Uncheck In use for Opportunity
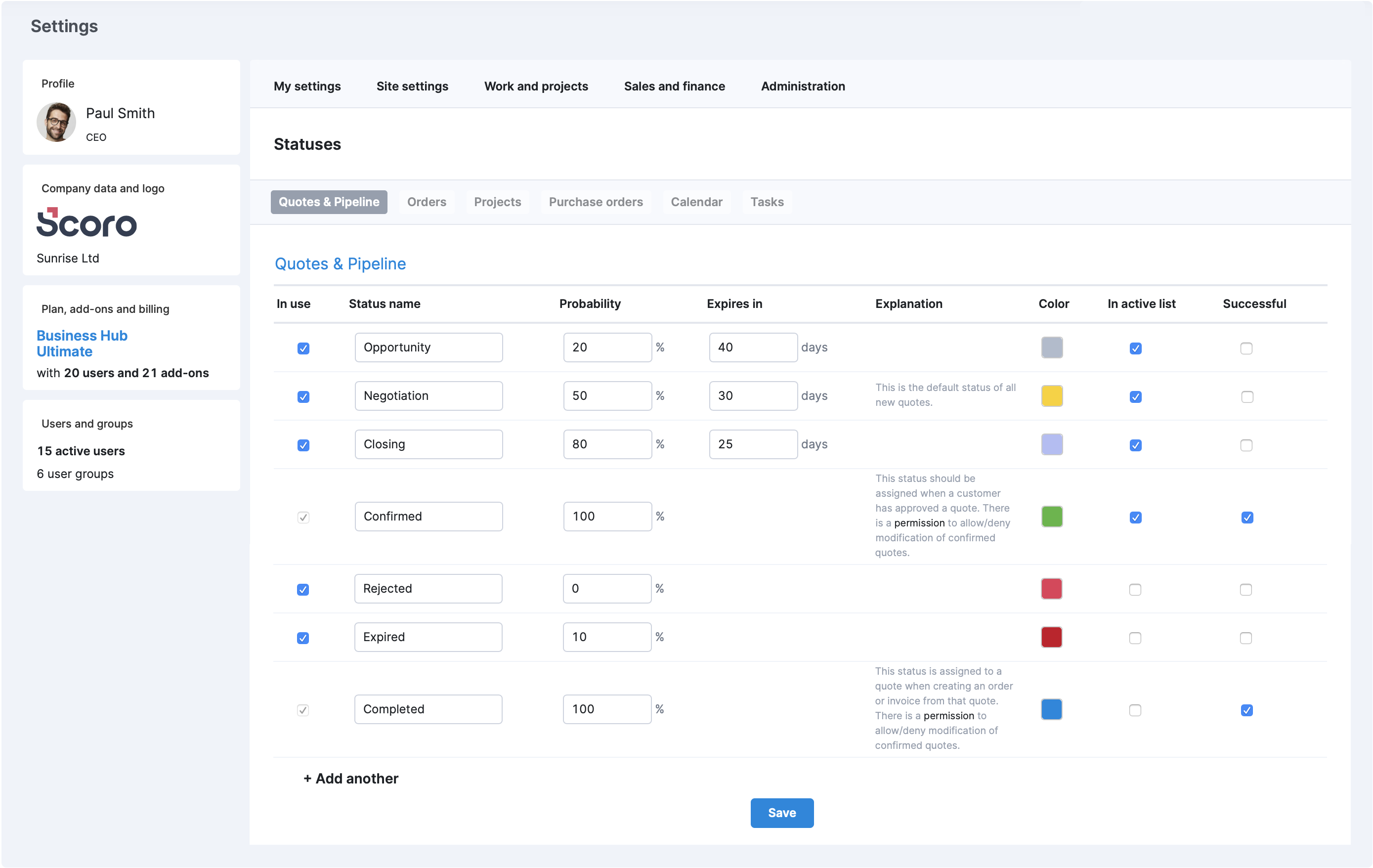 (303, 348)
